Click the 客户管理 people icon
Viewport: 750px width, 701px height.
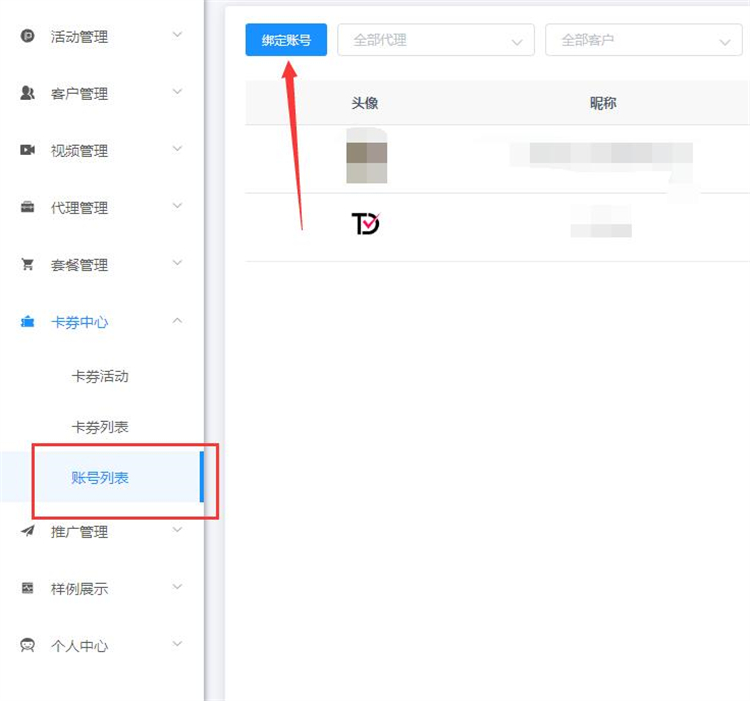click(27, 93)
